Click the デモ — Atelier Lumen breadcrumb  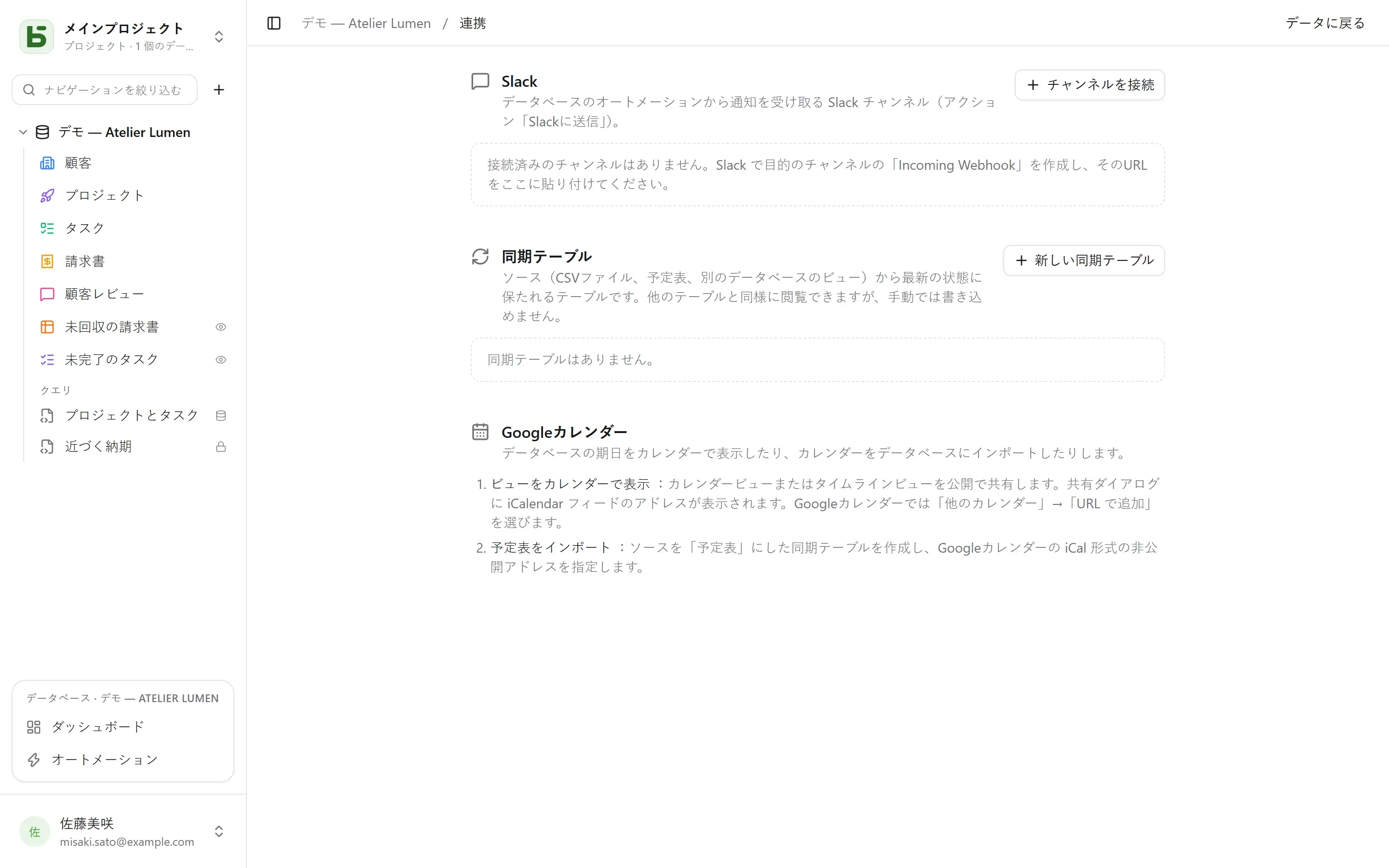(x=366, y=23)
